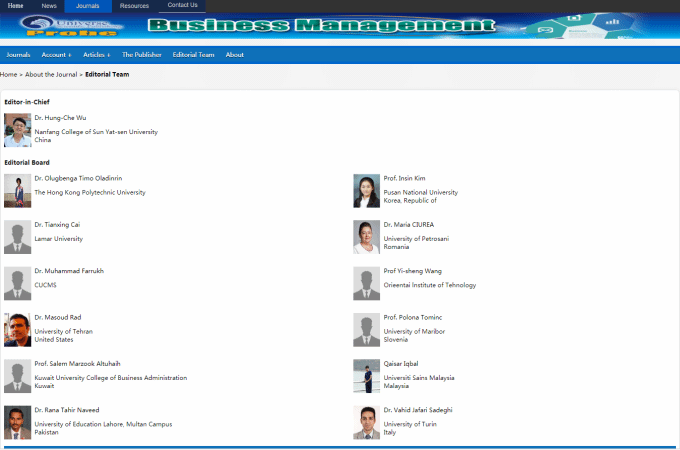Open the Journals item in blue navbar
680x450 pixels.
point(18,55)
